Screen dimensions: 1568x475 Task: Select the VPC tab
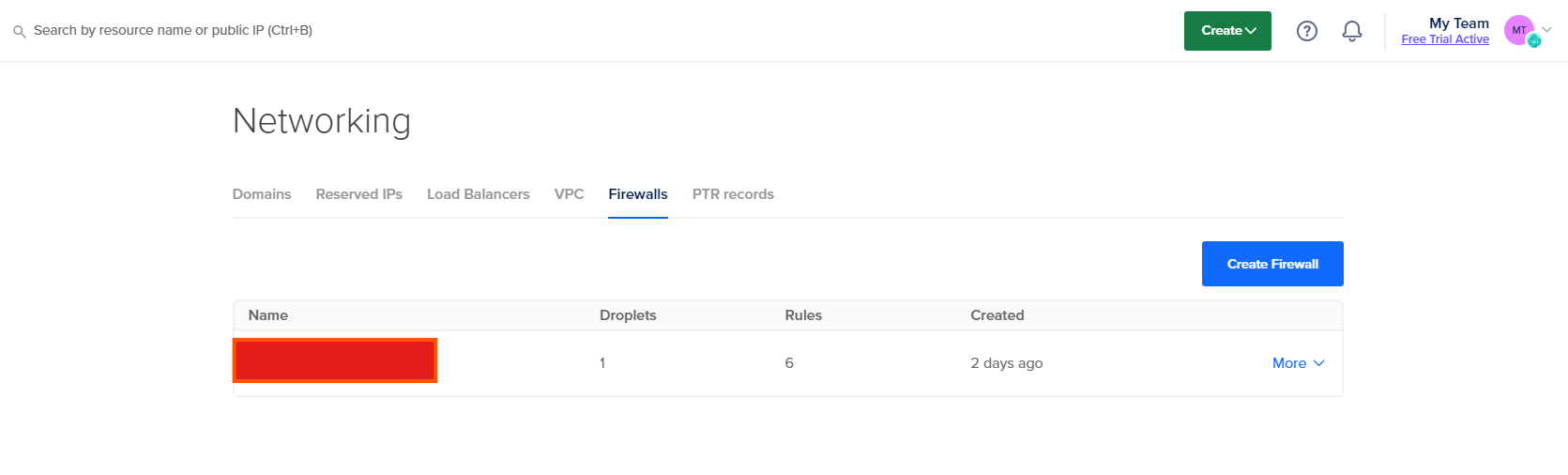pos(569,194)
